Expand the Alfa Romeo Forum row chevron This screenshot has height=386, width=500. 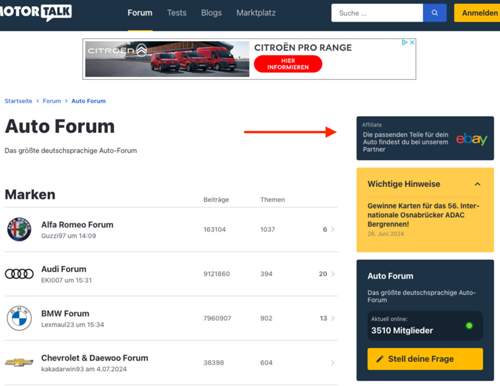[333, 229]
